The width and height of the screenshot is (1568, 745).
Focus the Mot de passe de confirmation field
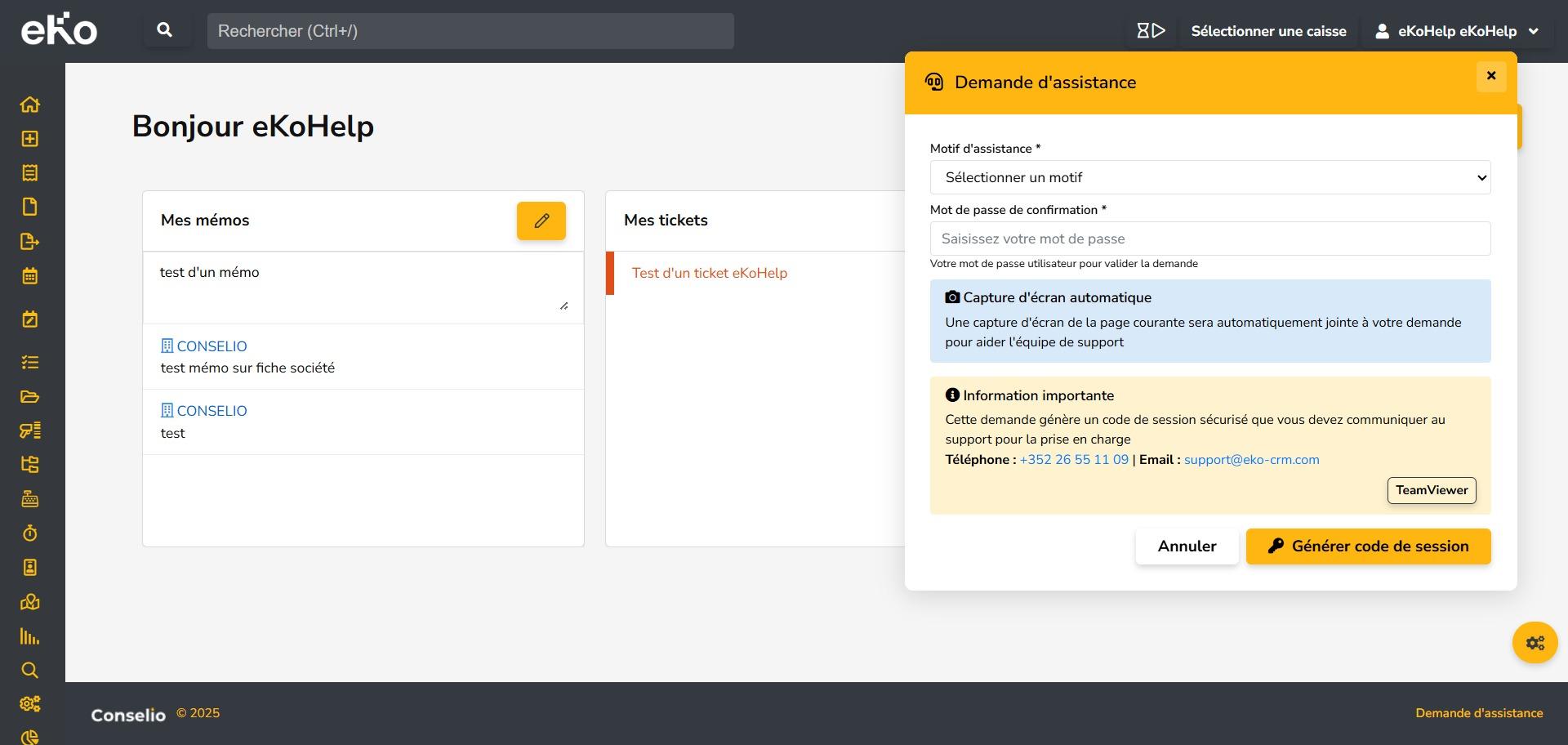1209,239
